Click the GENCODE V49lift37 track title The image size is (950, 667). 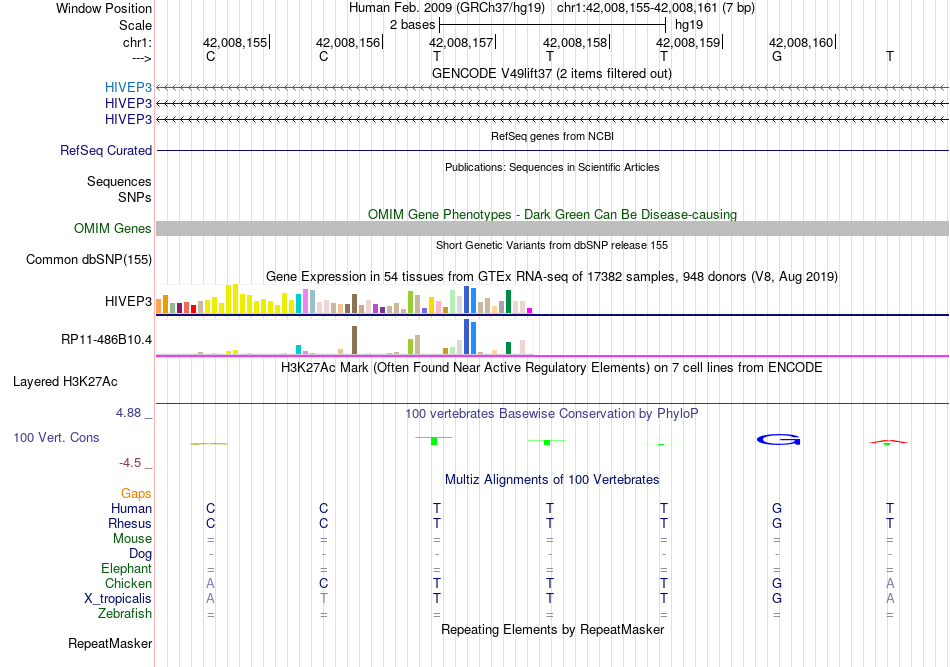pyautogui.click(x=552, y=73)
